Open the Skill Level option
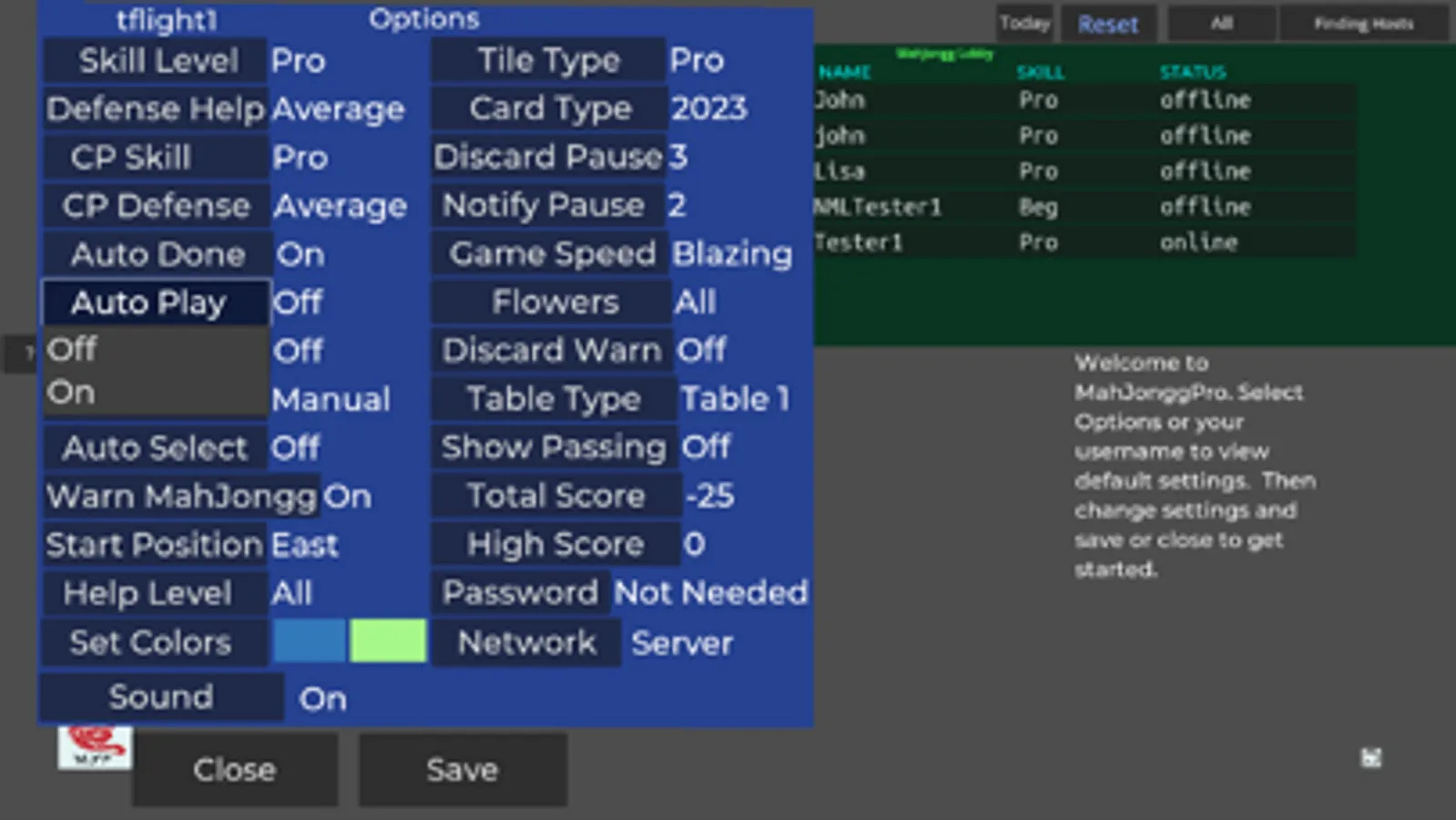Screen dimensions: 1456x820 pos(157,60)
